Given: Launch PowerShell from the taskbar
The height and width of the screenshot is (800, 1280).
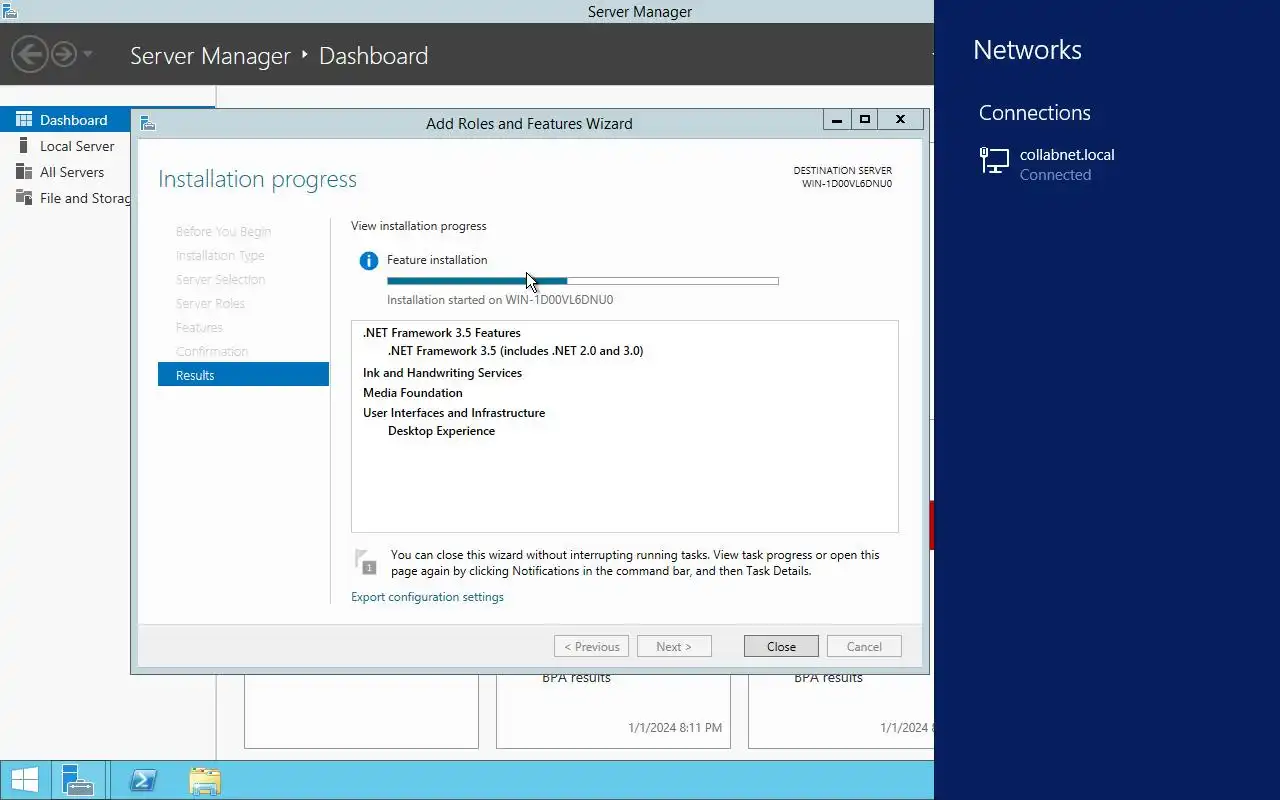Looking at the screenshot, I should click(x=143, y=780).
